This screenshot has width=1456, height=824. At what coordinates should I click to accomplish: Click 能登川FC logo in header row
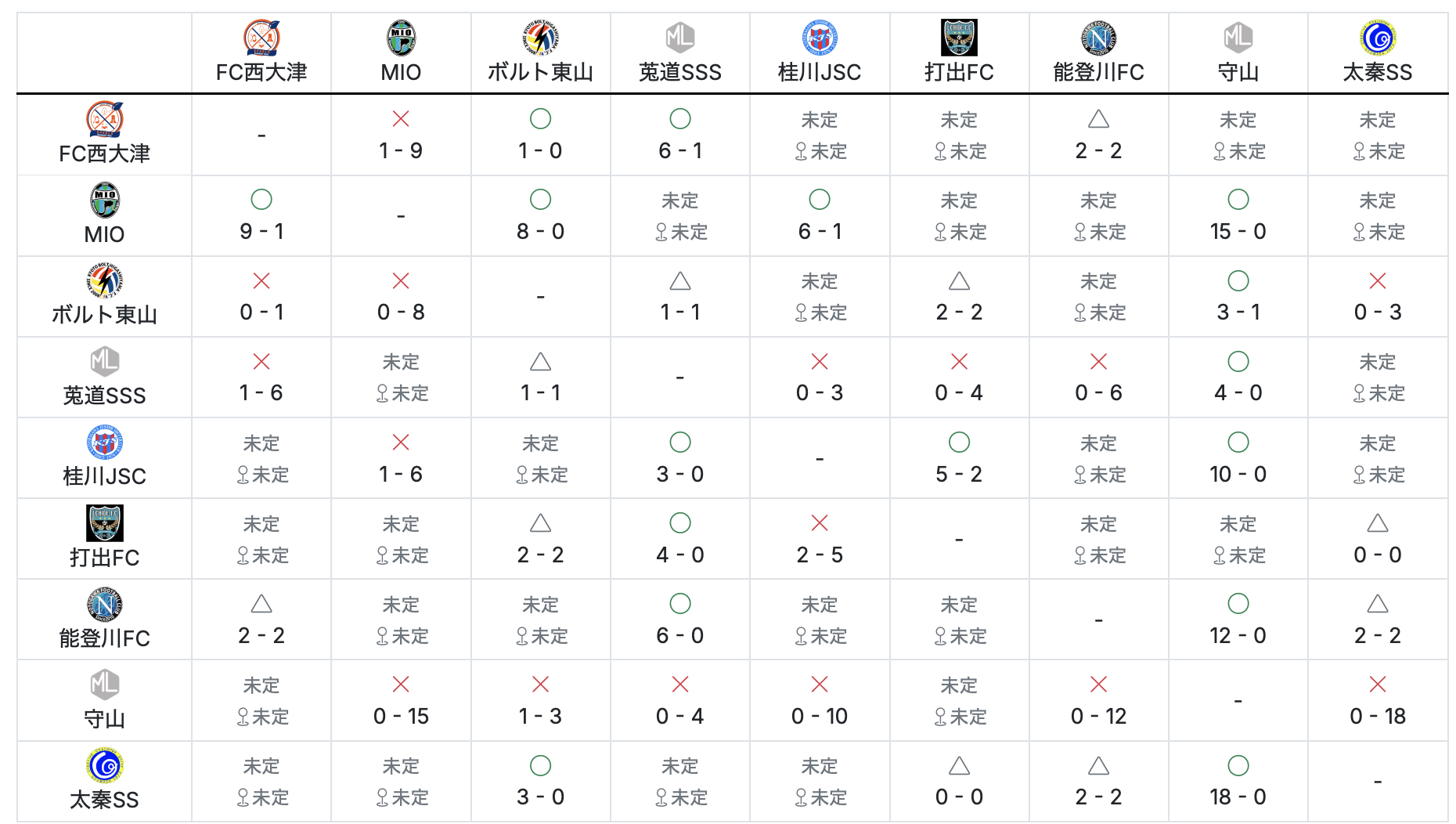click(1098, 38)
